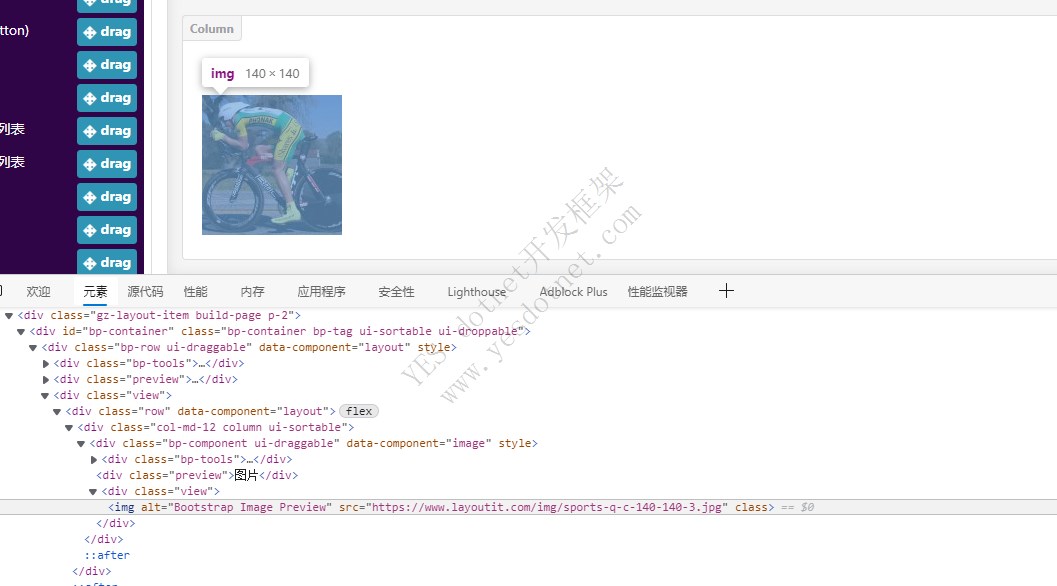Select the ::after pseudo-element below the closing divs
The image size is (1057, 586).
click(x=107, y=555)
